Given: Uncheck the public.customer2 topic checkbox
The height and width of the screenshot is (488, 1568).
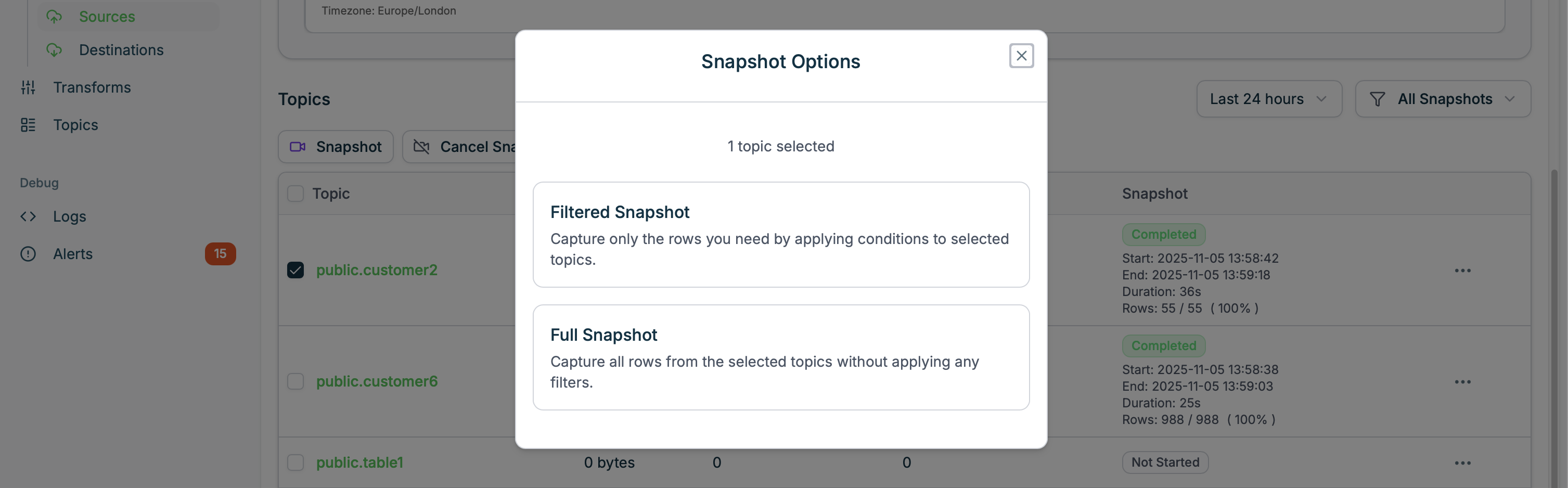Looking at the screenshot, I should tap(295, 270).
